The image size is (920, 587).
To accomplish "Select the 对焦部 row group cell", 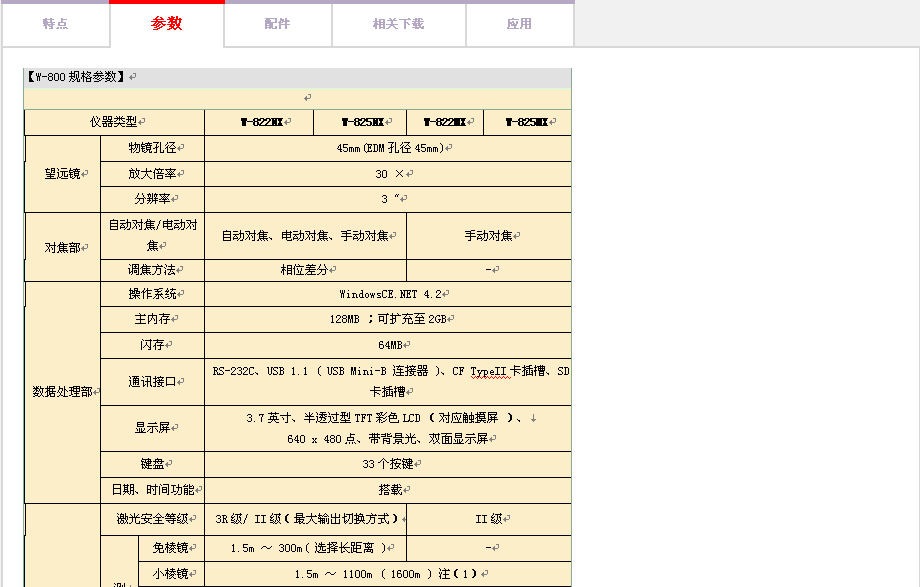I will click(62, 247).
